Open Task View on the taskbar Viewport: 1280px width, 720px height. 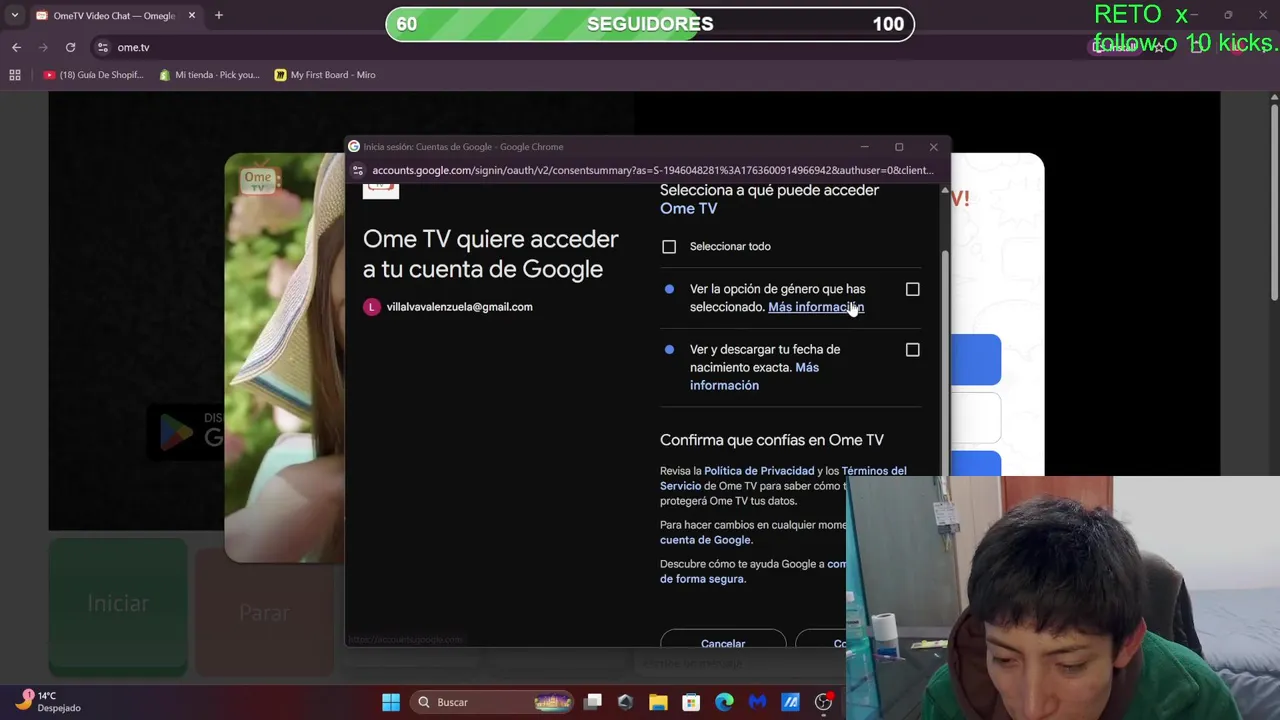click(x=593, y=702)
